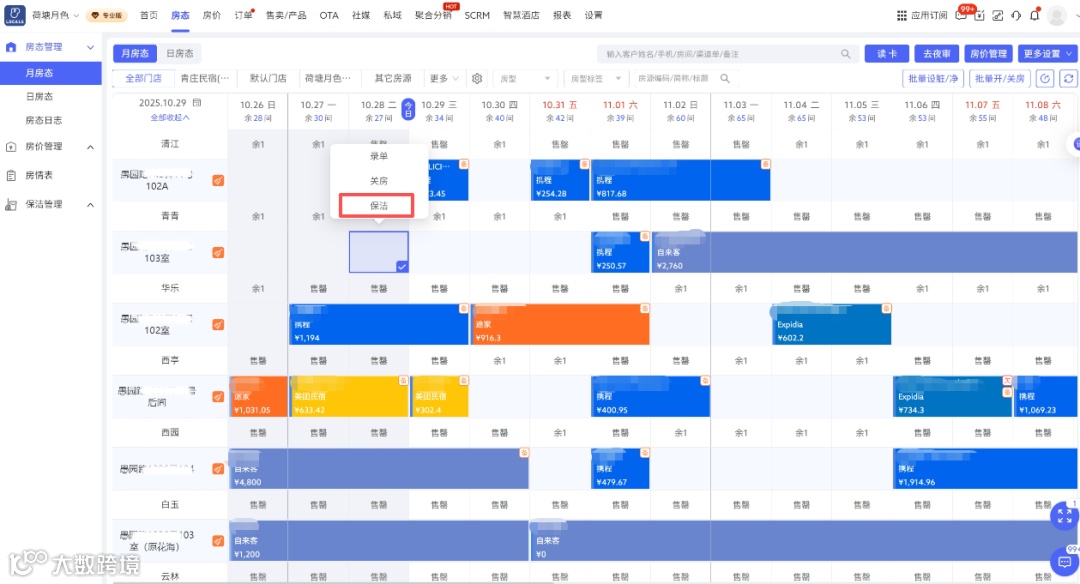The width and height of the screenshot is (1080, 584).
Task: Open 房态日志 in the sidebar
Action: (43, 120)
